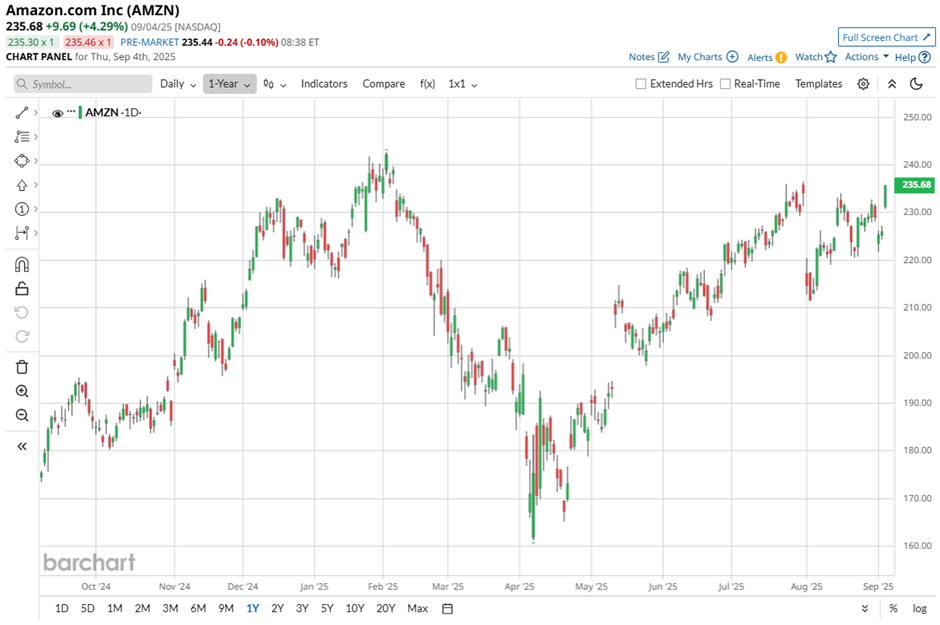Click the Help question mark icon
This screenshot has height=625, width=940.
(924, 58)
